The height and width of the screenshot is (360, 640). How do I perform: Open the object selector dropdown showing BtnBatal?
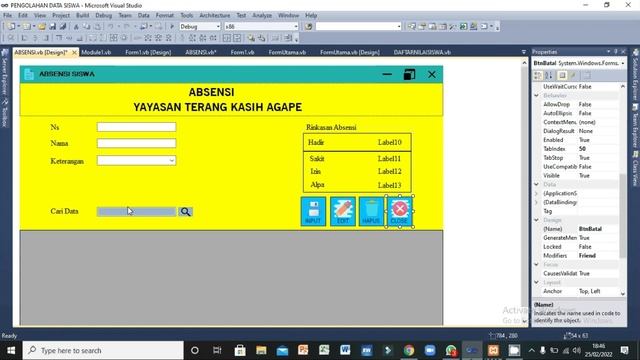[x=622, y=63]
